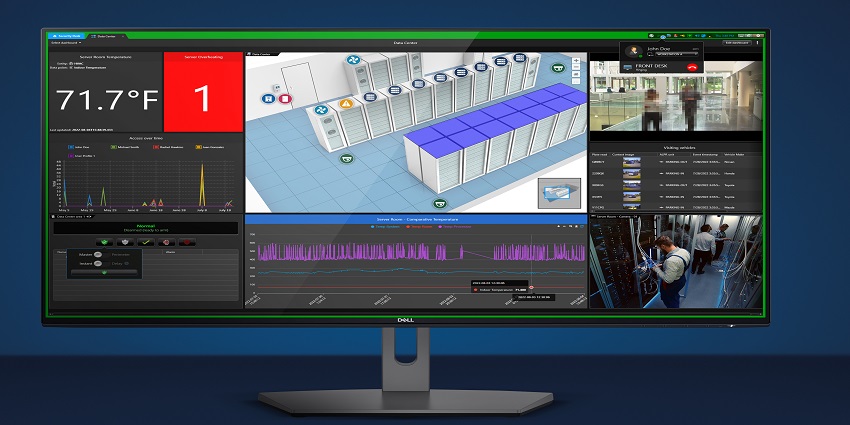Click the red target button in alarm panel
This screenshot has height=425, width=850.
click(x=166, y=242)
